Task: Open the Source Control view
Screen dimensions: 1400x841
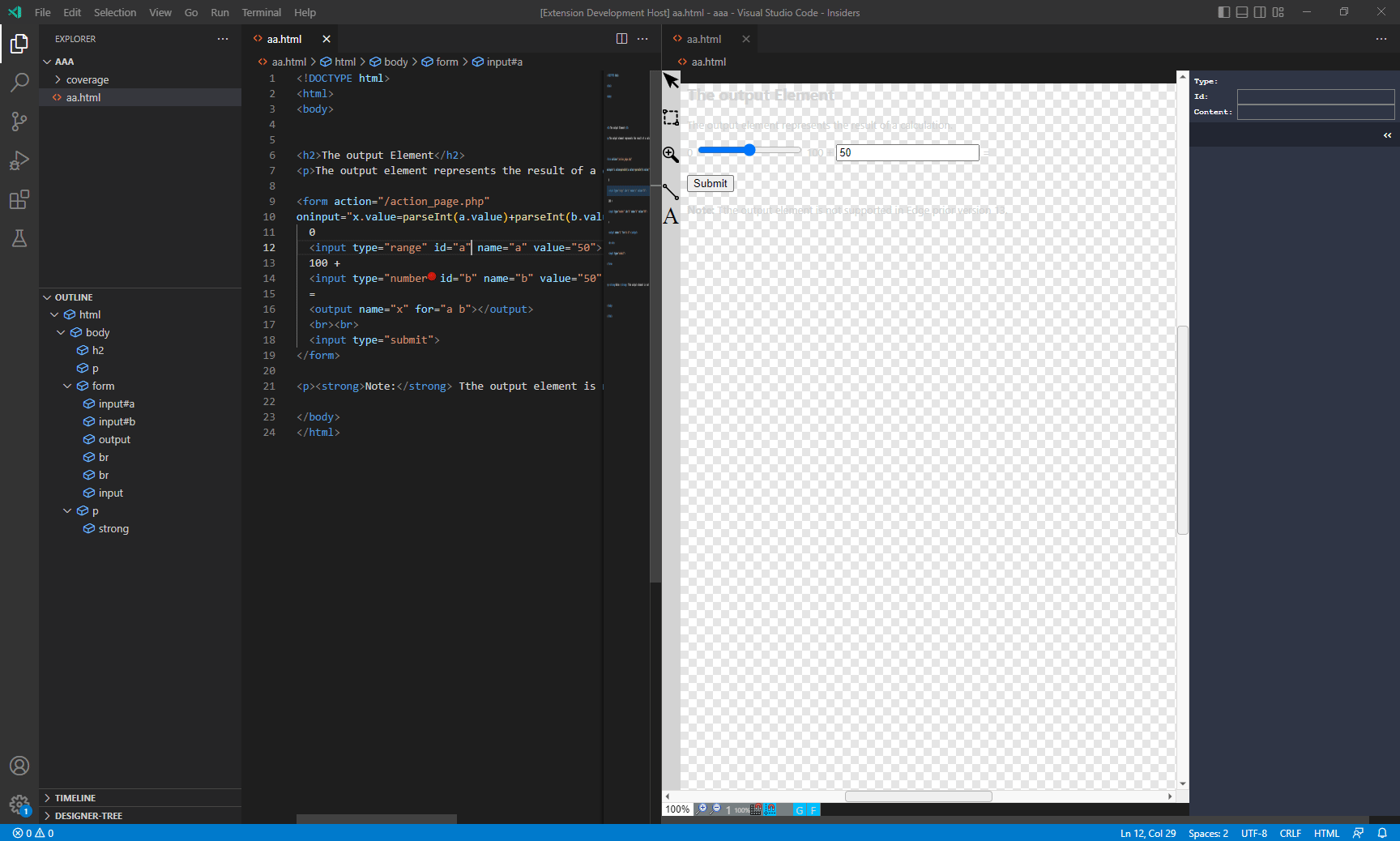Action: click(19, 122)
